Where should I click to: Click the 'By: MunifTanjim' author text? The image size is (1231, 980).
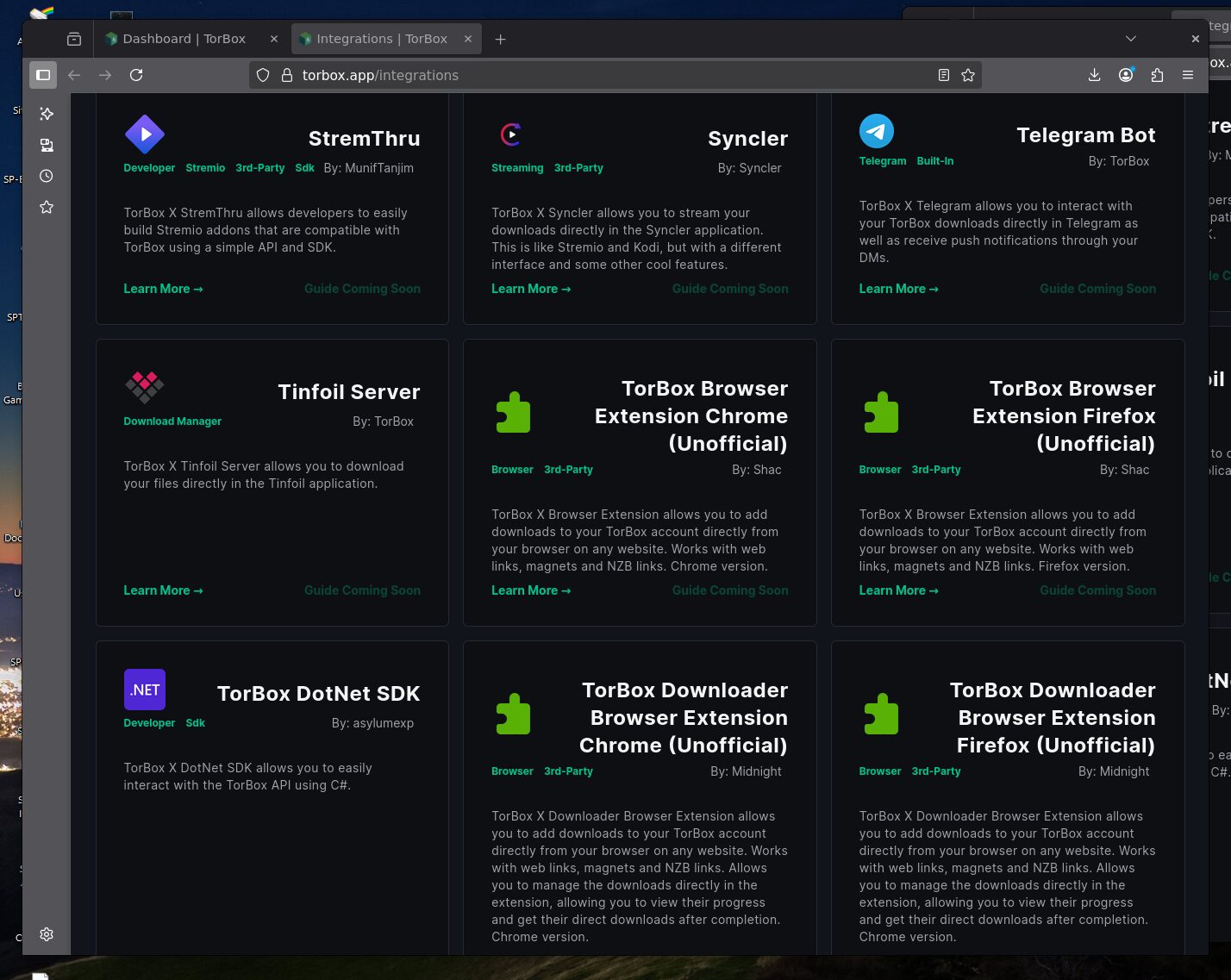click(369, 168)
